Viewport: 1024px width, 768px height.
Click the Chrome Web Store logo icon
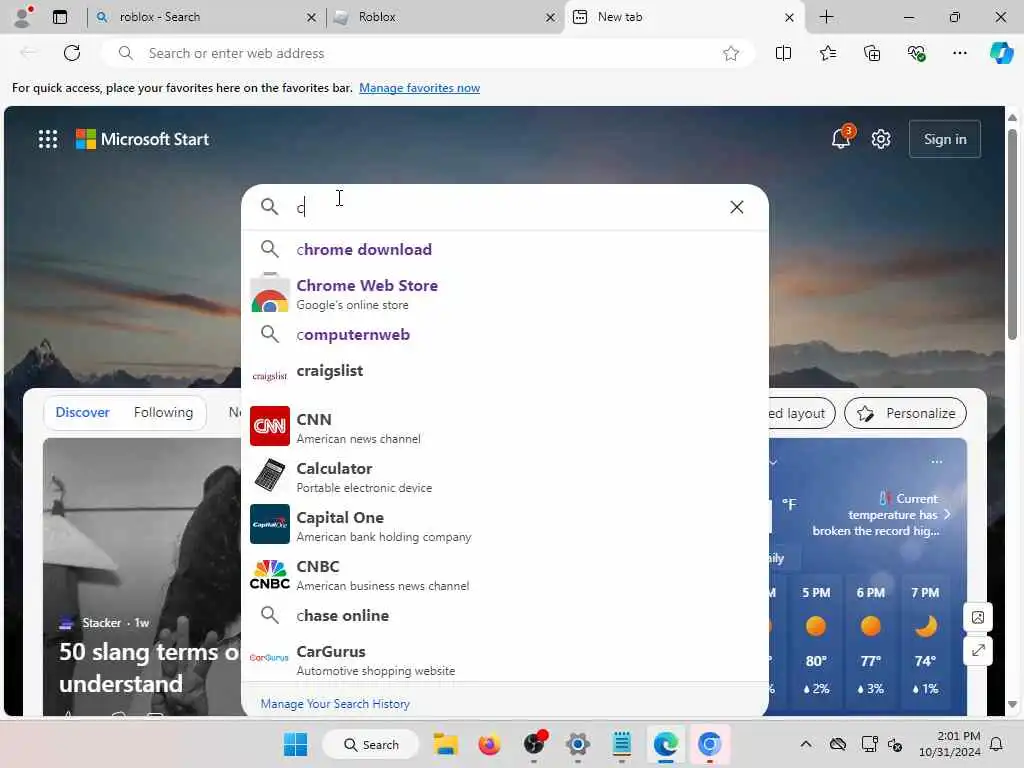(x=270, y=294)
